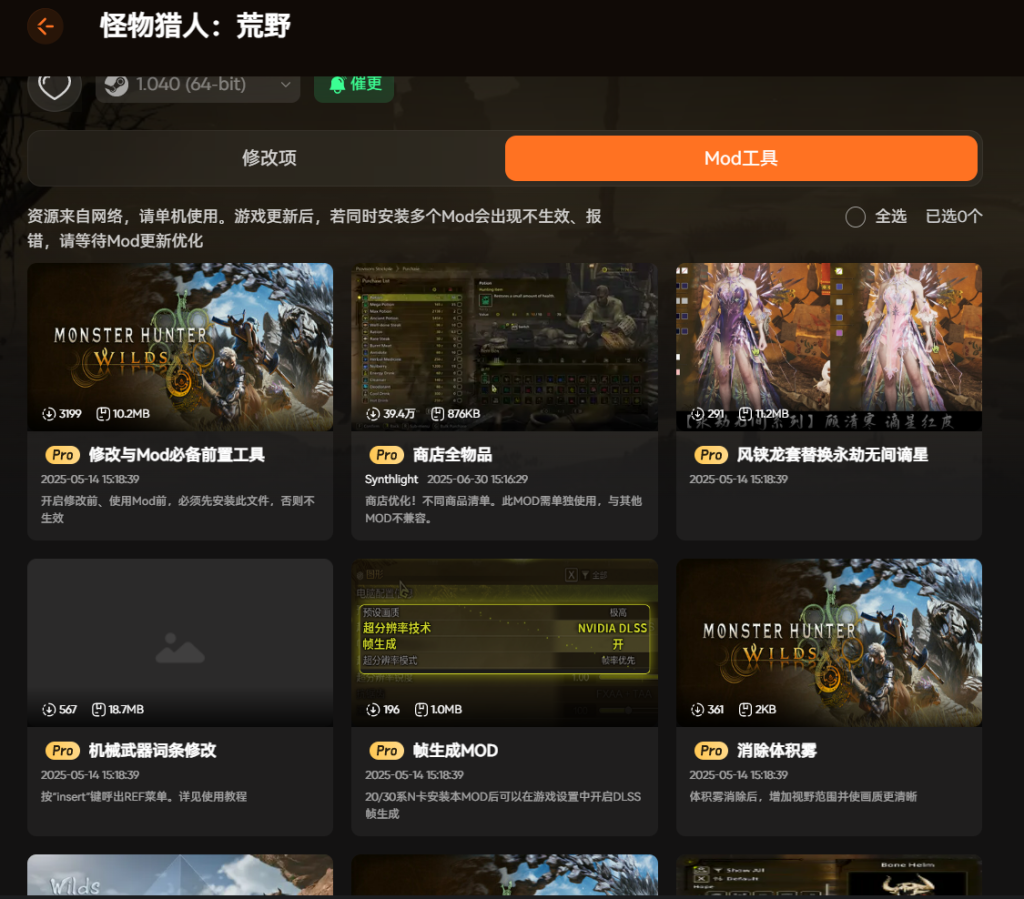Click the 机械武器词条修改 placeholder image

pos(180,642)
